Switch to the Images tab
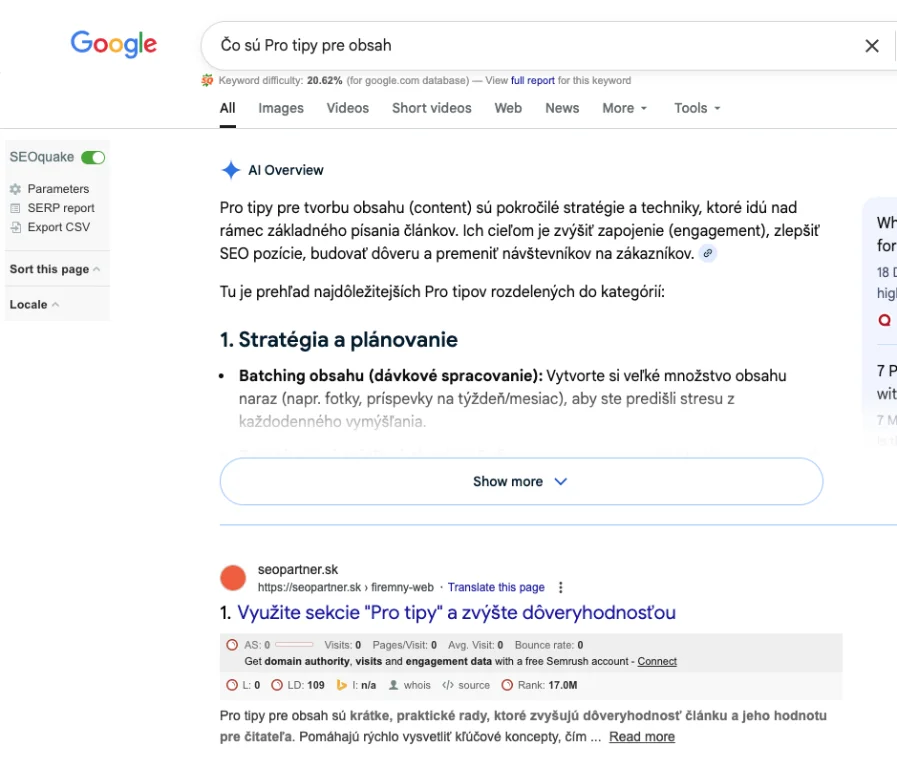 281,108
